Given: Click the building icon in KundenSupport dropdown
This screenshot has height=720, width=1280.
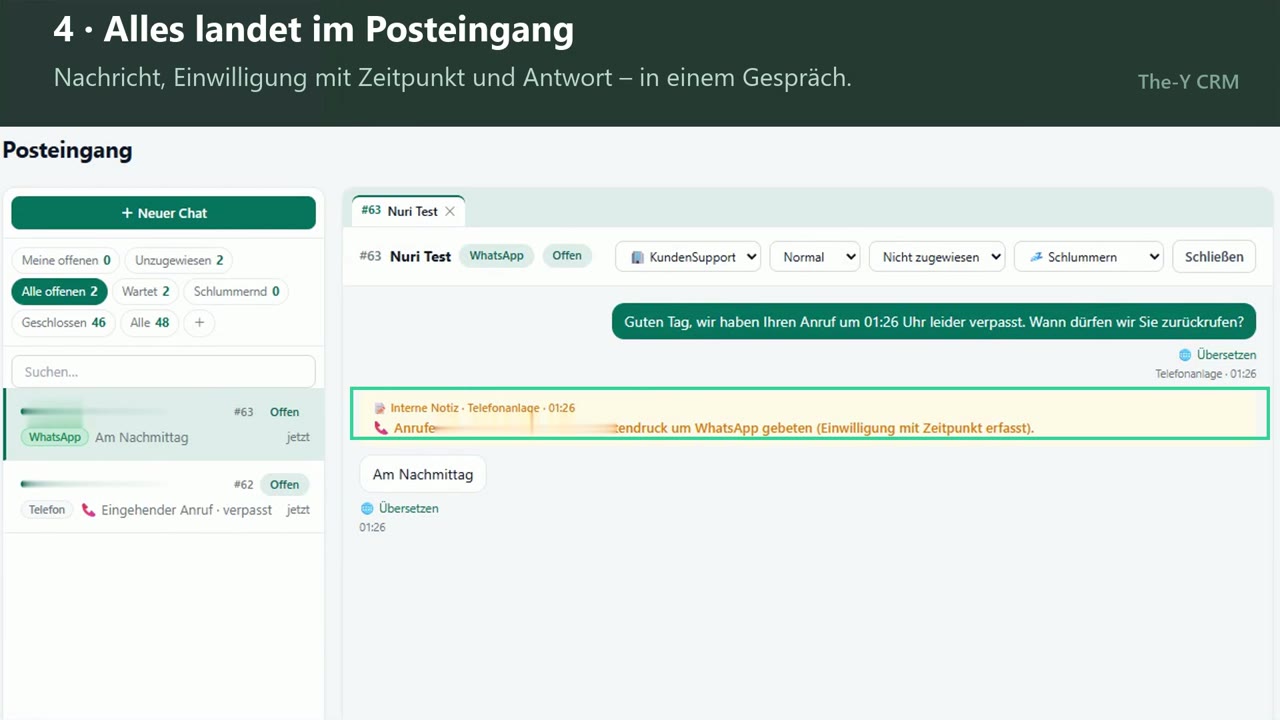Looking at the screenshot, I should coord(637,258).
